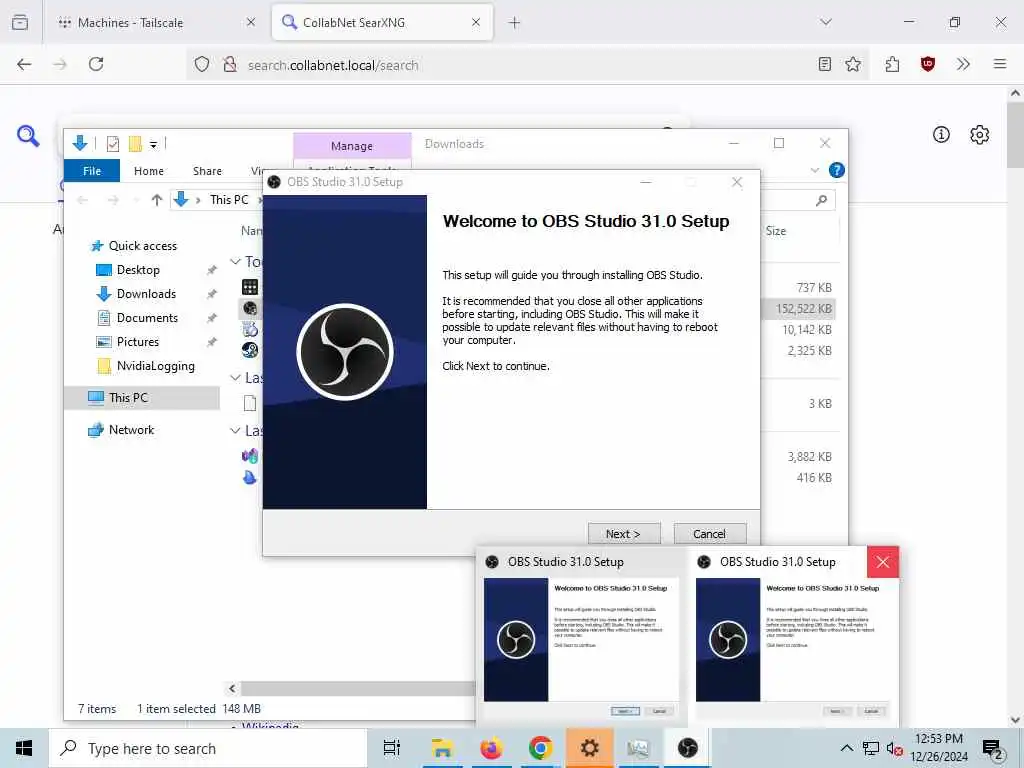Go to Desktop in the navigation pane

pos(138,270)
